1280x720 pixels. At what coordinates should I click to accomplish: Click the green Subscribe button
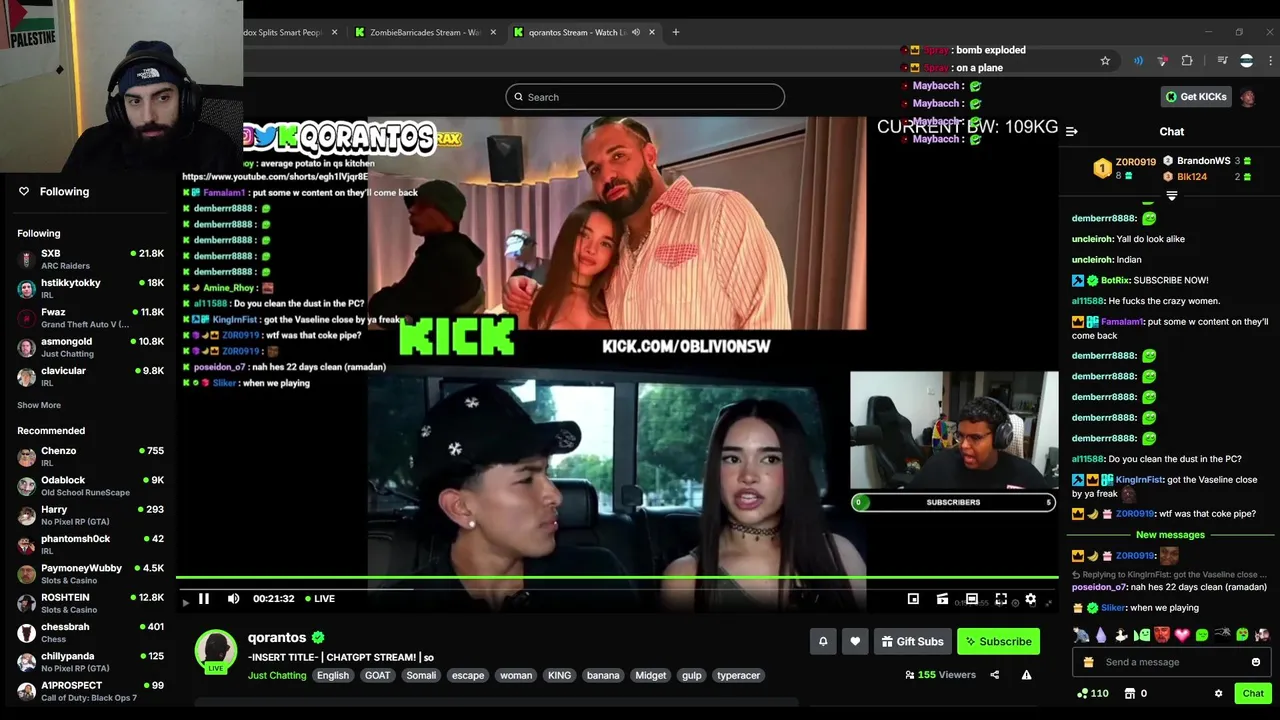(998, 641)
